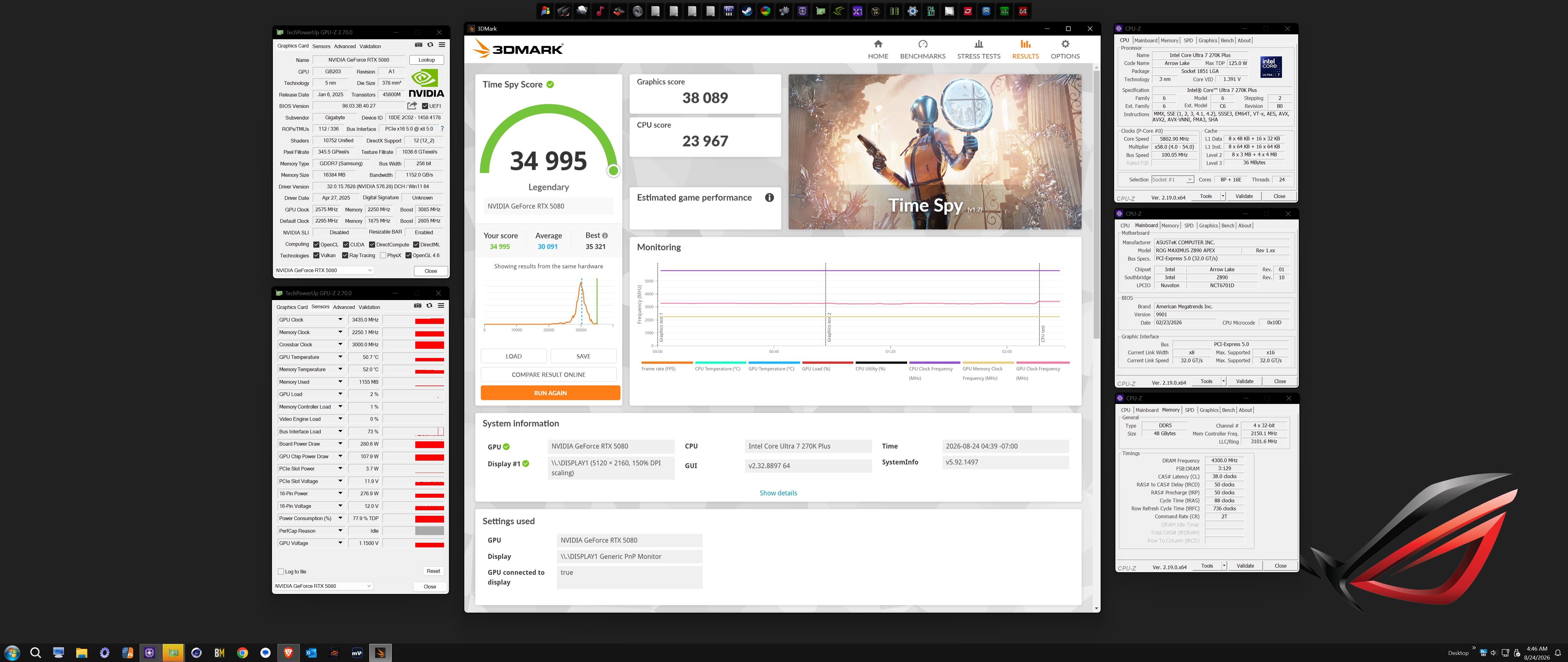Switch to the Advanced tab in the upper GPU-Z window
The image size is (1568, 662).
pyautogui.click(x=345, y=46)
